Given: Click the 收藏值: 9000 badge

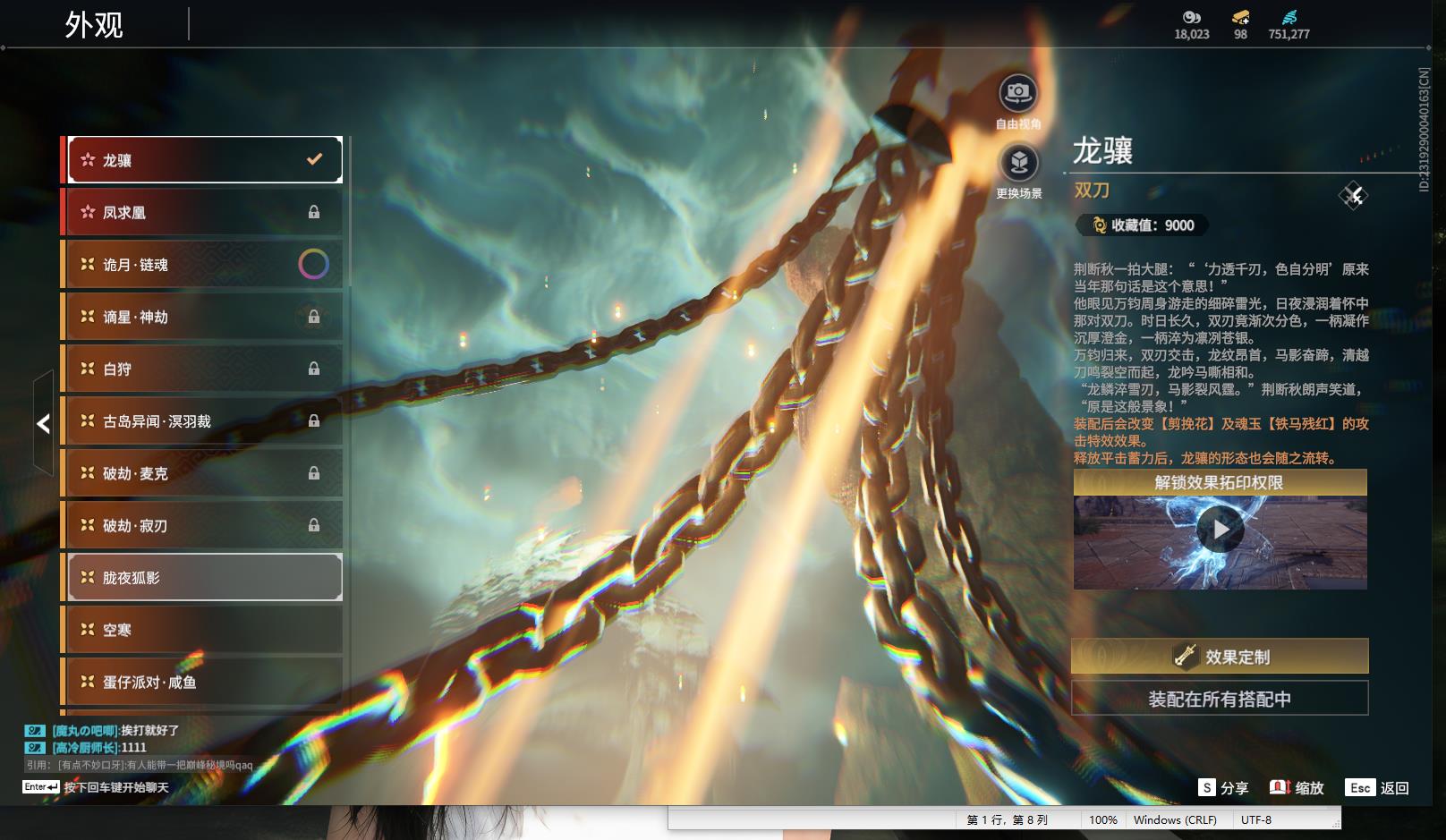Looking at the screenshot, I should click(1143, 225).
